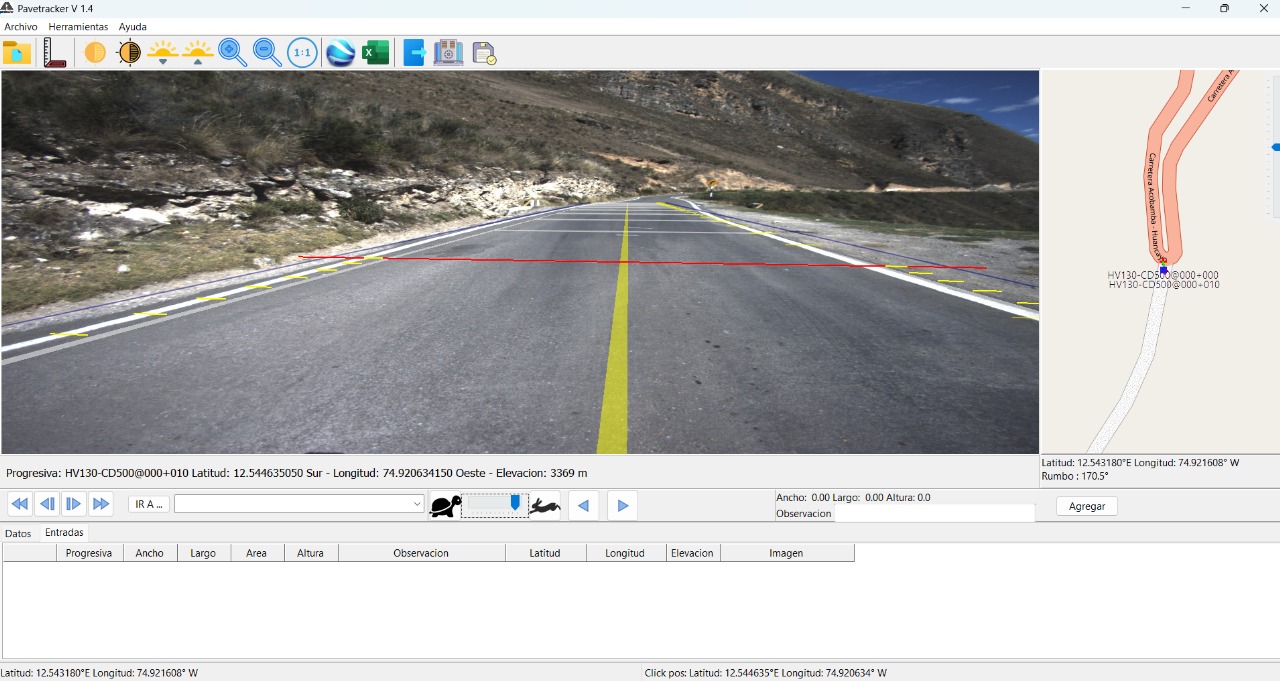The image size is (1280, 681).
Task: Open the Google Earth globe icon
Action: [x=341, y=52]
